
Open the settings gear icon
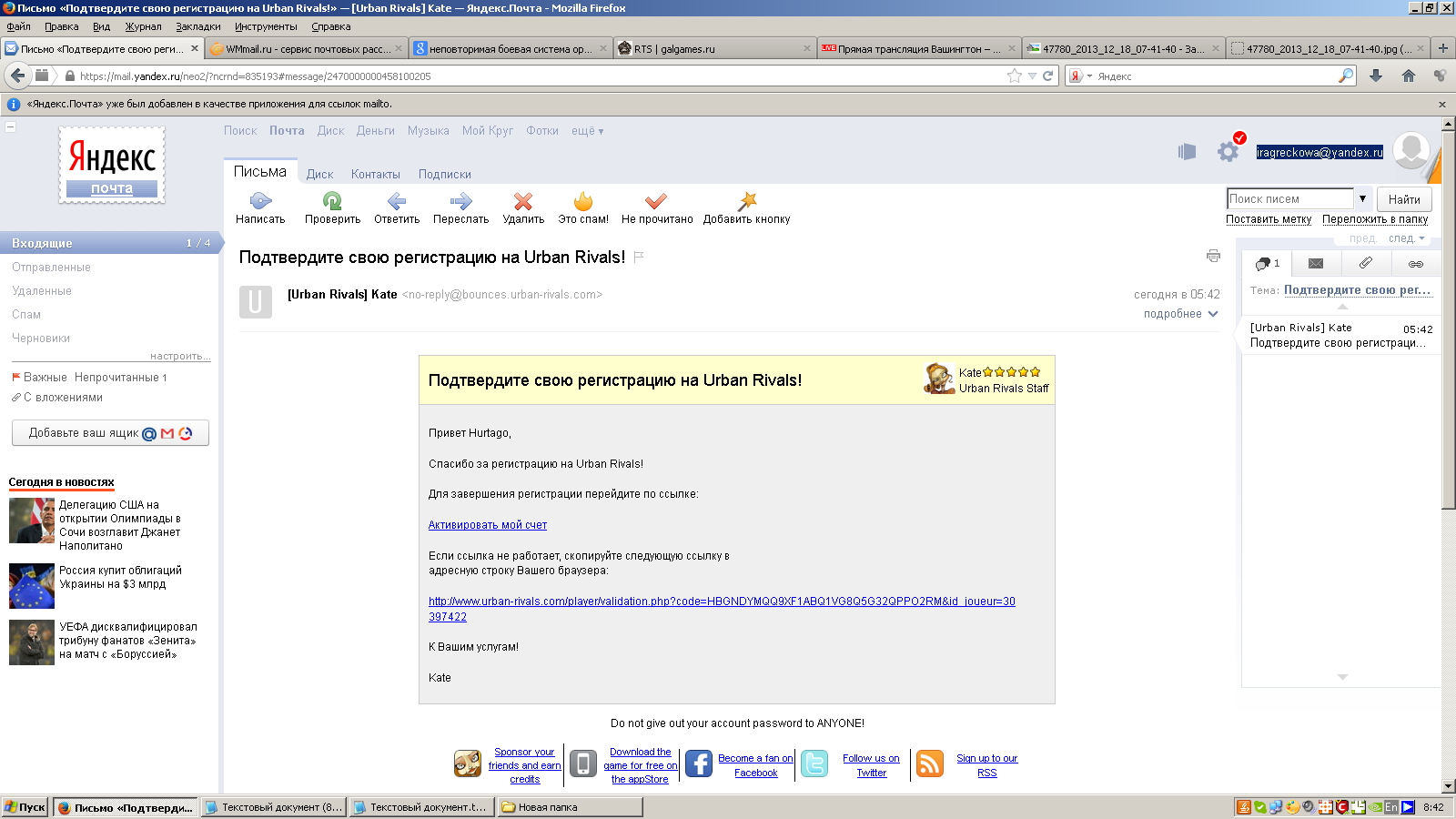pos(1228,152)
